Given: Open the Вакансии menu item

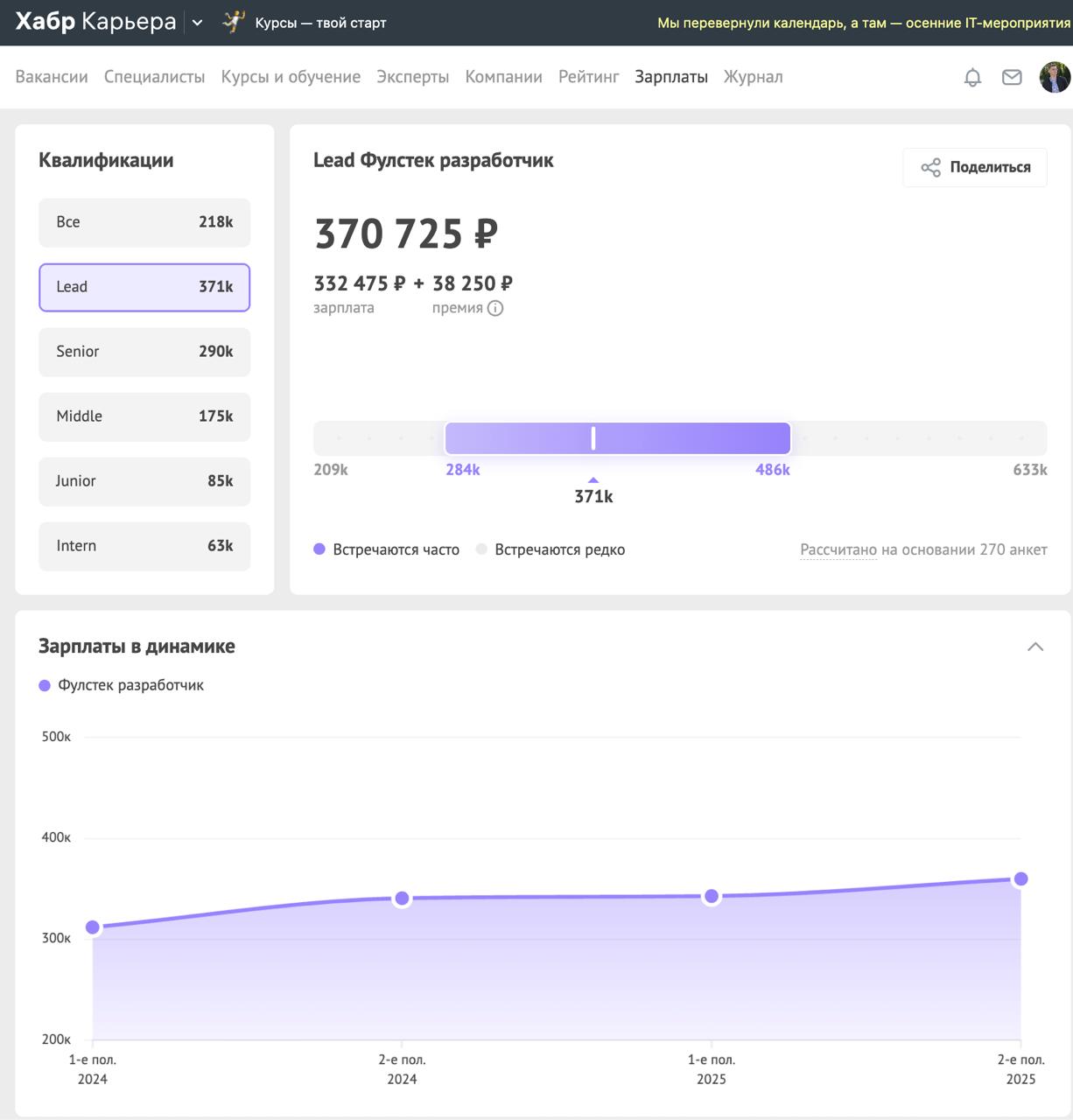Looking at the screenshot, I should [x=52, y=77].
